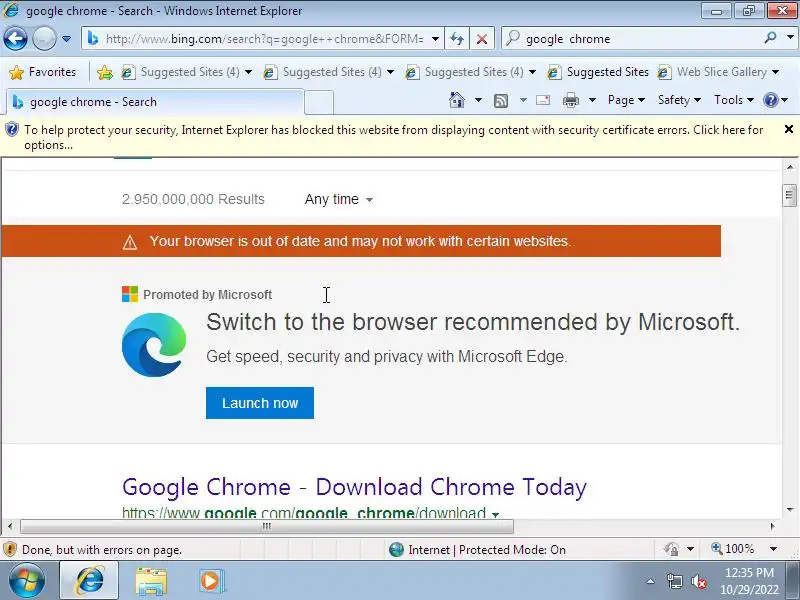Open Windows Explorer from the taskbar
Image resolution: width=800 pixels, height=600 pixels.
pyautogui.click(x=151, y=581)
